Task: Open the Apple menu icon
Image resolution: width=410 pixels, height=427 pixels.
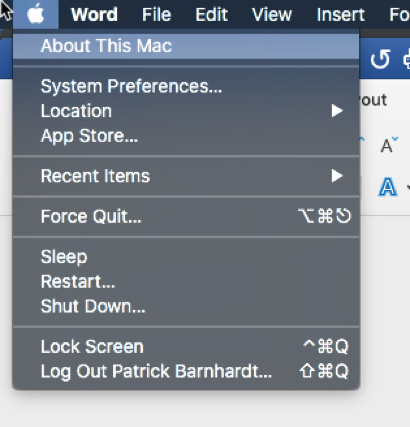Action: (36, 14)
